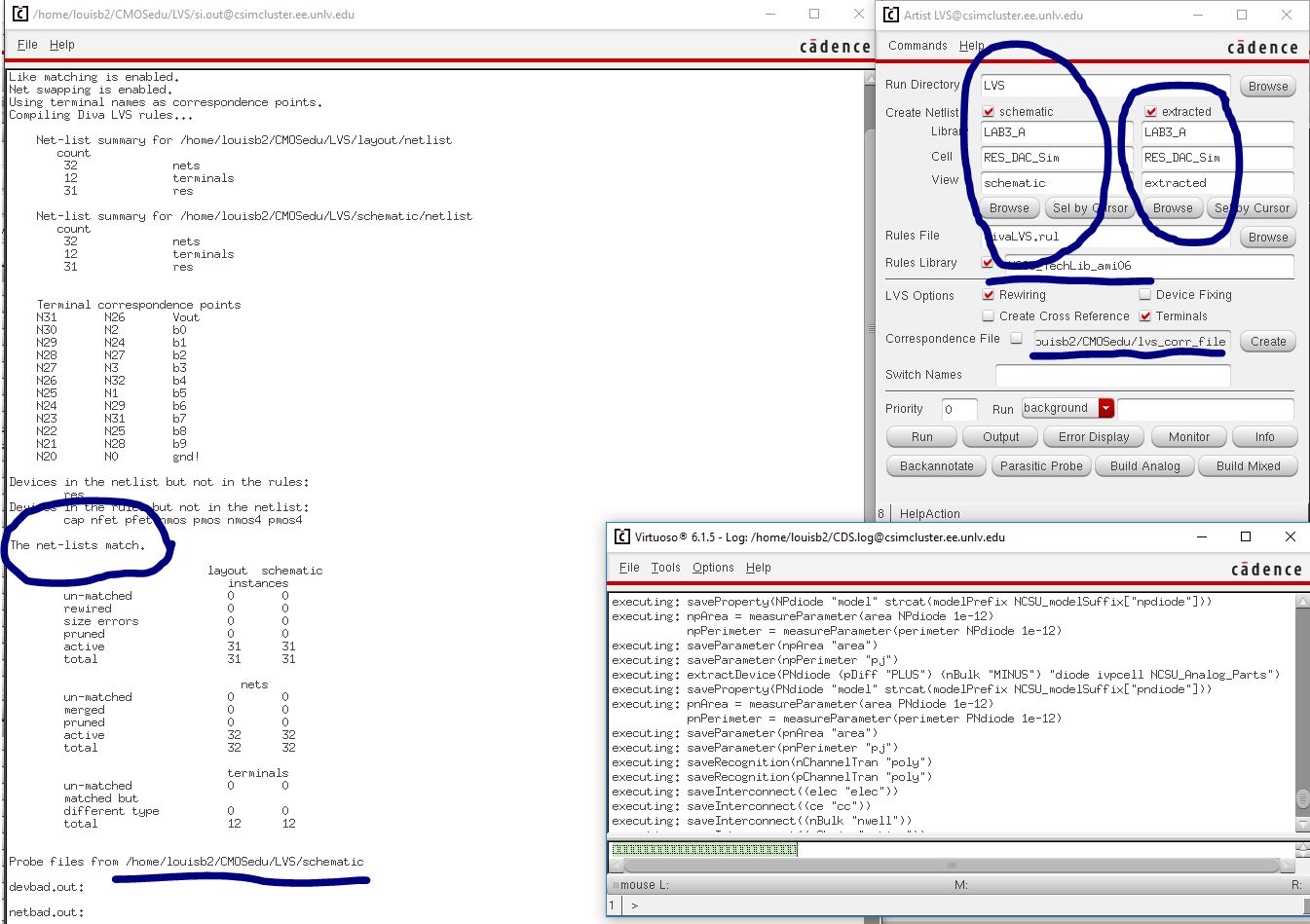
Task: Open Options menu in Virtuoso log window
Action: click(x=713, y=568)
